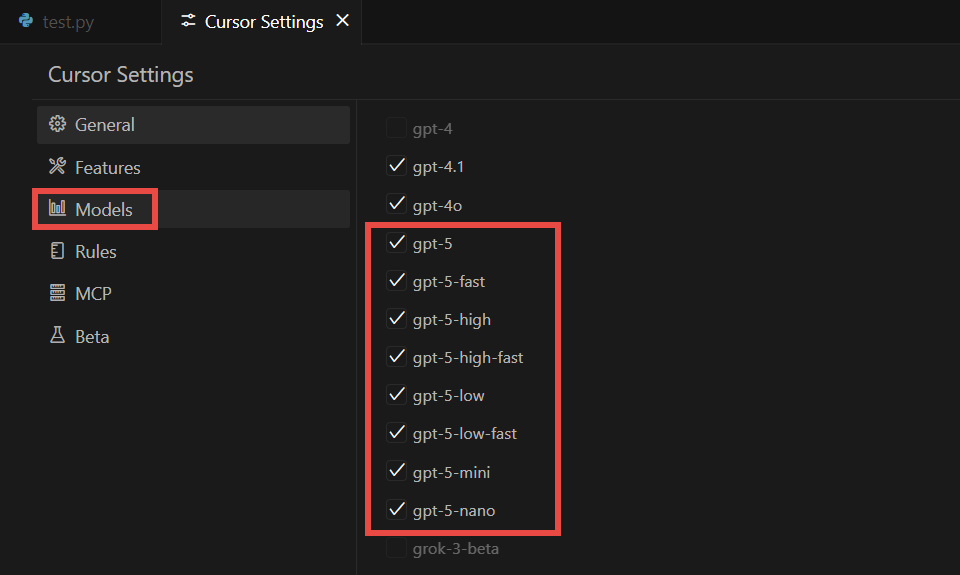The image size is (960, 575).
Task: Click the gear icon beside General
Action: pos(58,124)
